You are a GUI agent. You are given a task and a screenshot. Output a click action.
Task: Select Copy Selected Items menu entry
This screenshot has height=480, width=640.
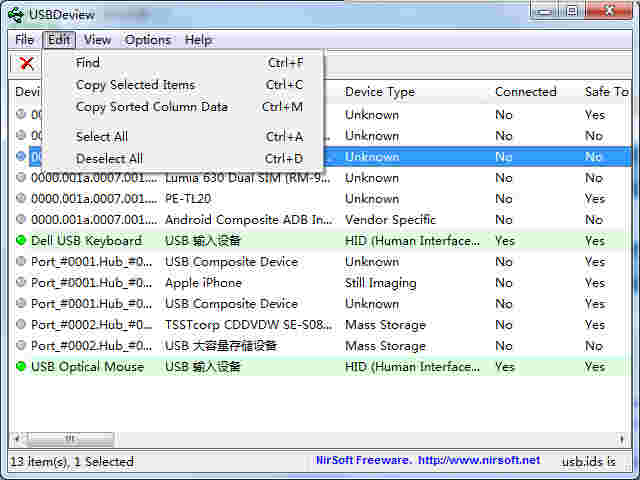(x=135, y=85)
